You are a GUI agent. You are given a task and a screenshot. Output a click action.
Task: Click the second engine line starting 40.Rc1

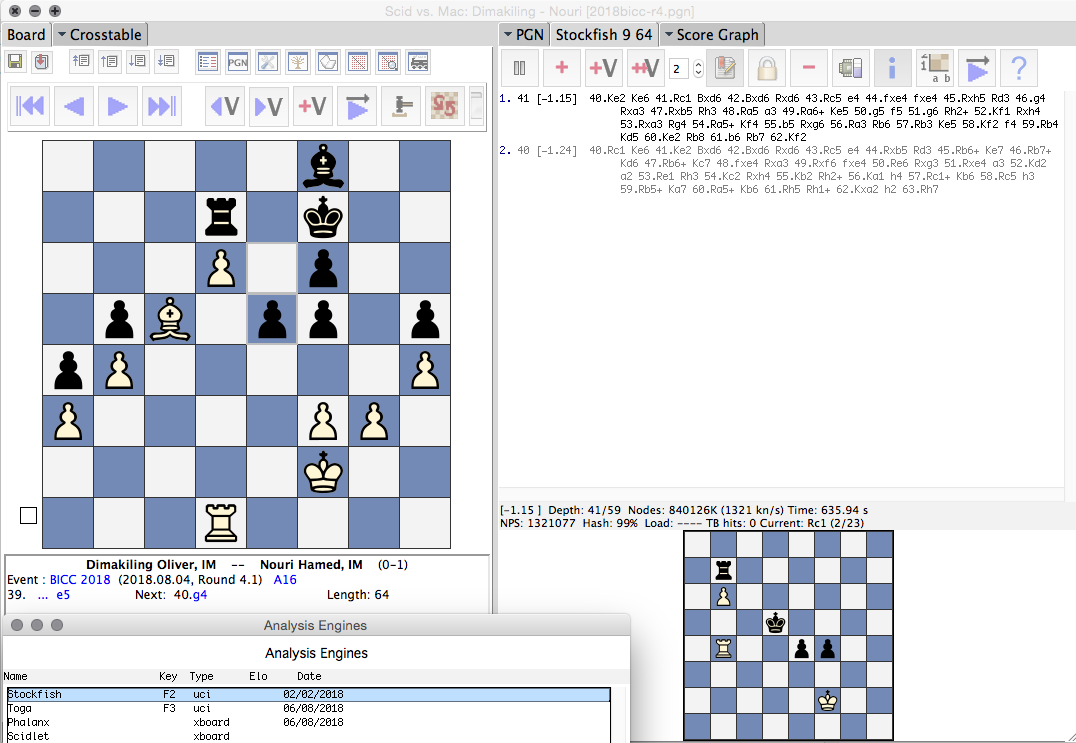(x=775, y=170)
